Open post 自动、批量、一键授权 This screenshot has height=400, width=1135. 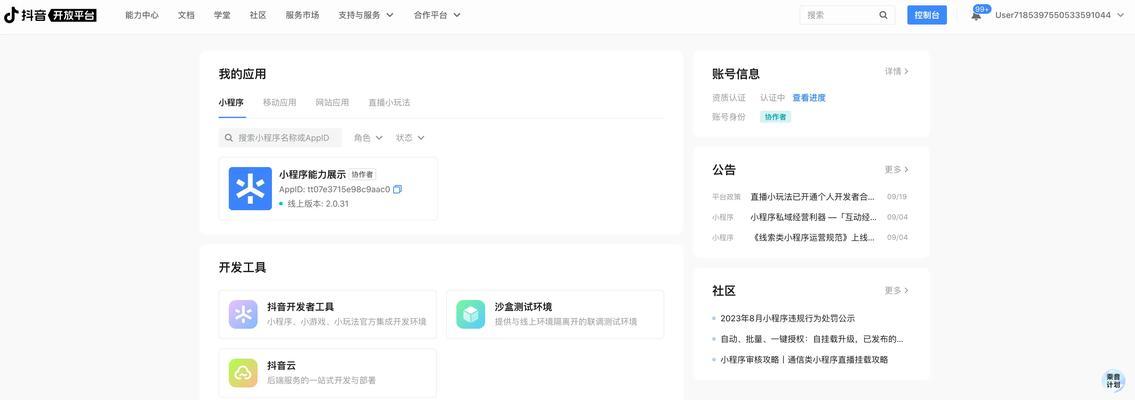[811, 339]
